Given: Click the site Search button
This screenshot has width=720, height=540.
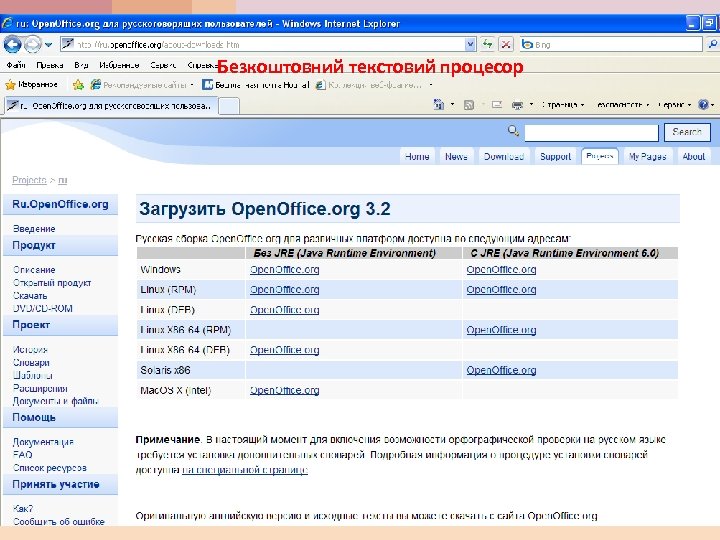Looking at the screenshot, I should (687, 132).
